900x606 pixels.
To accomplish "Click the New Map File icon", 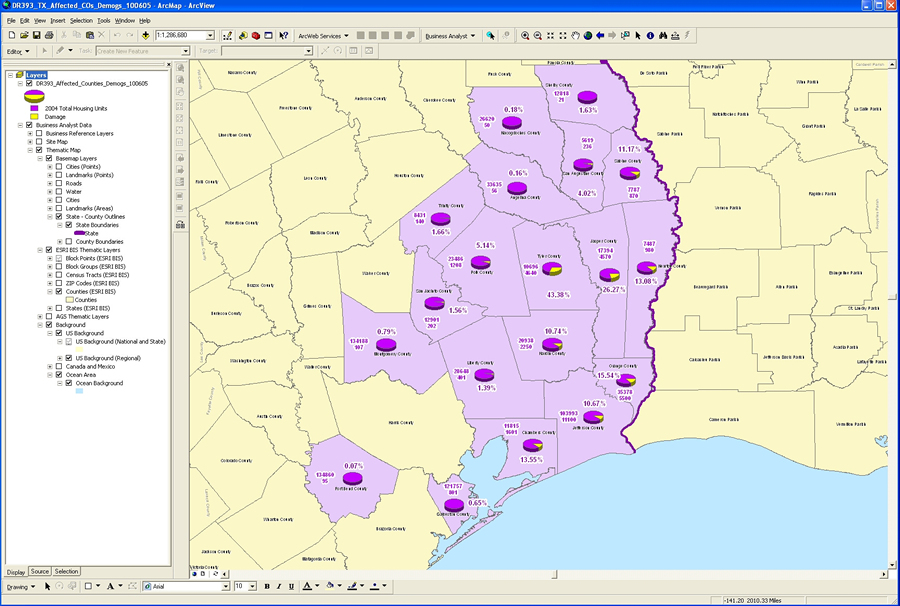I will 12,36.
